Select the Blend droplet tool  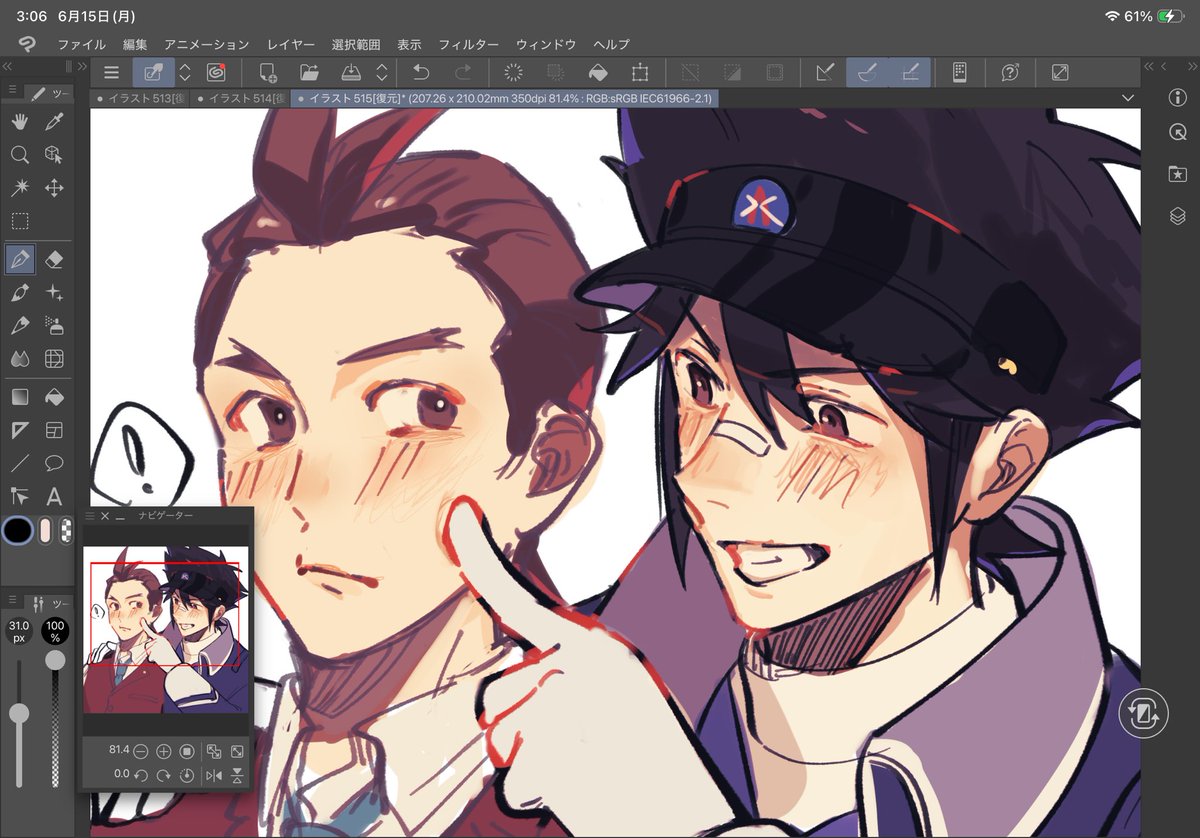[19, 359]
